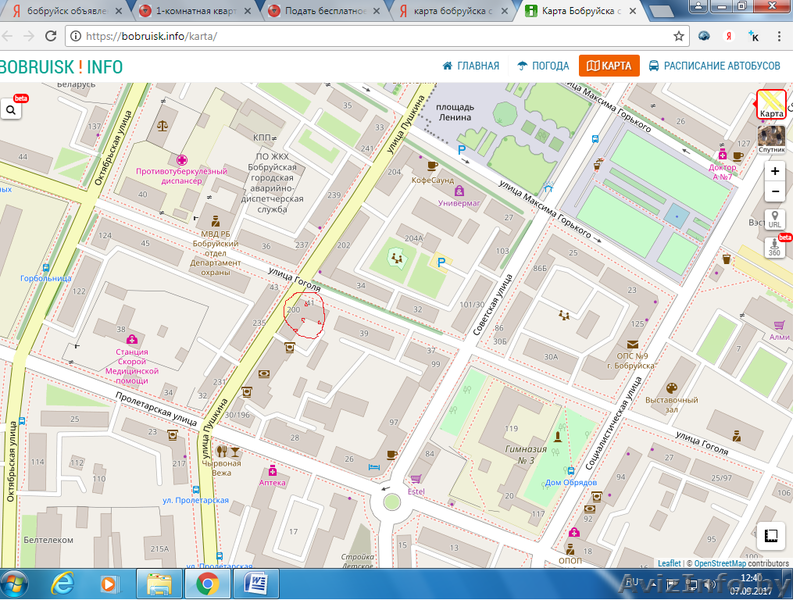The image size is (800, 600).
Task: Bookmark this page with the star
Action: [679, 36]
